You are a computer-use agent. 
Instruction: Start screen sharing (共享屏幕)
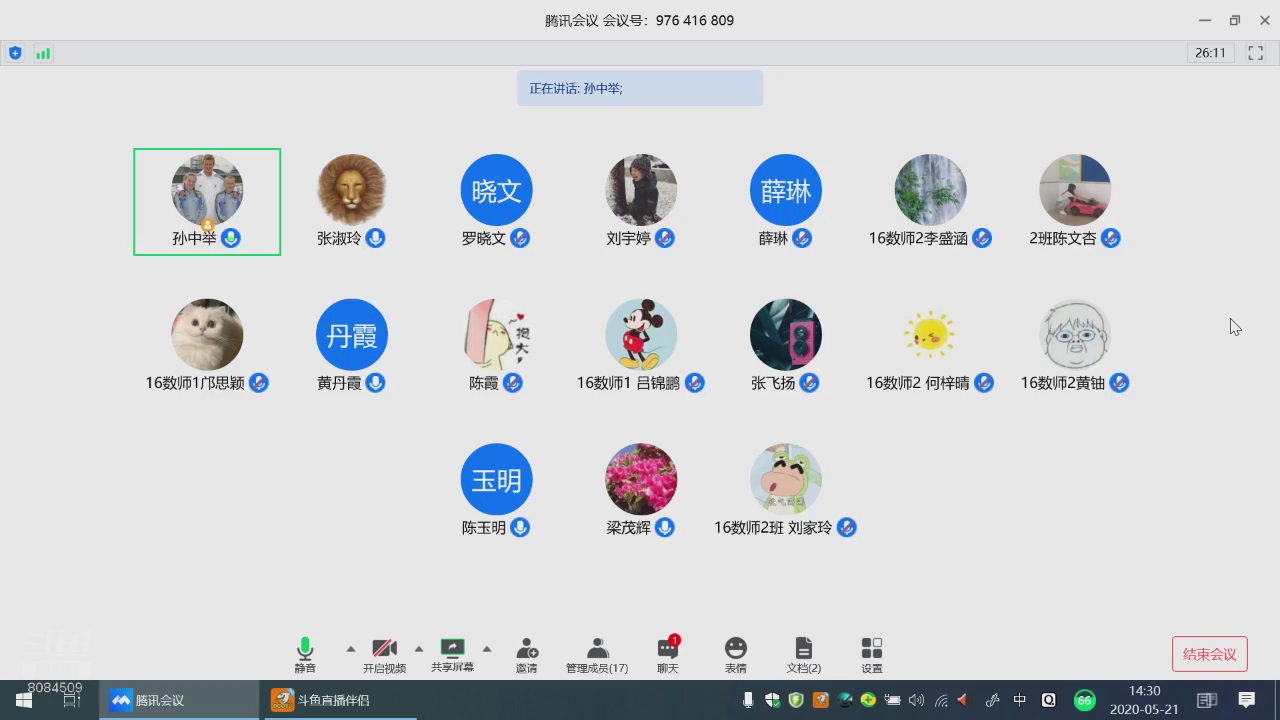coord(452,654)
